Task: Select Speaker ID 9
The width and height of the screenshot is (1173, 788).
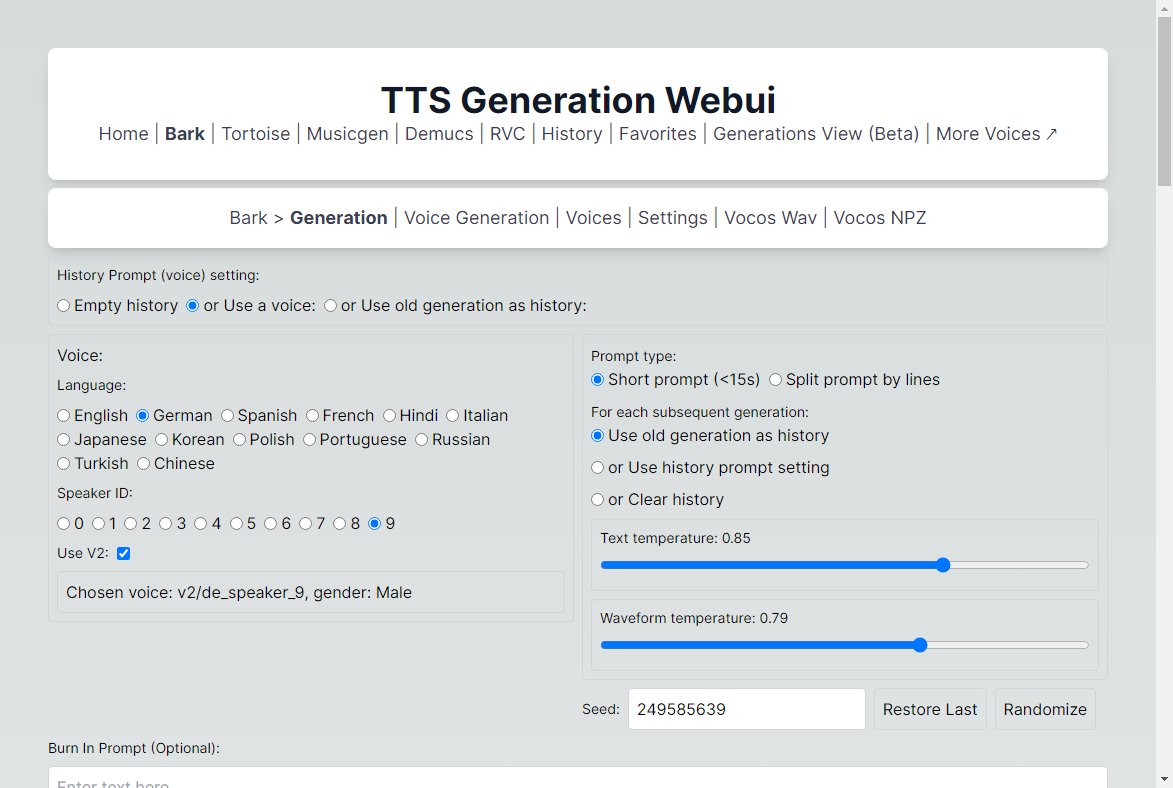Action: point(375,523)
